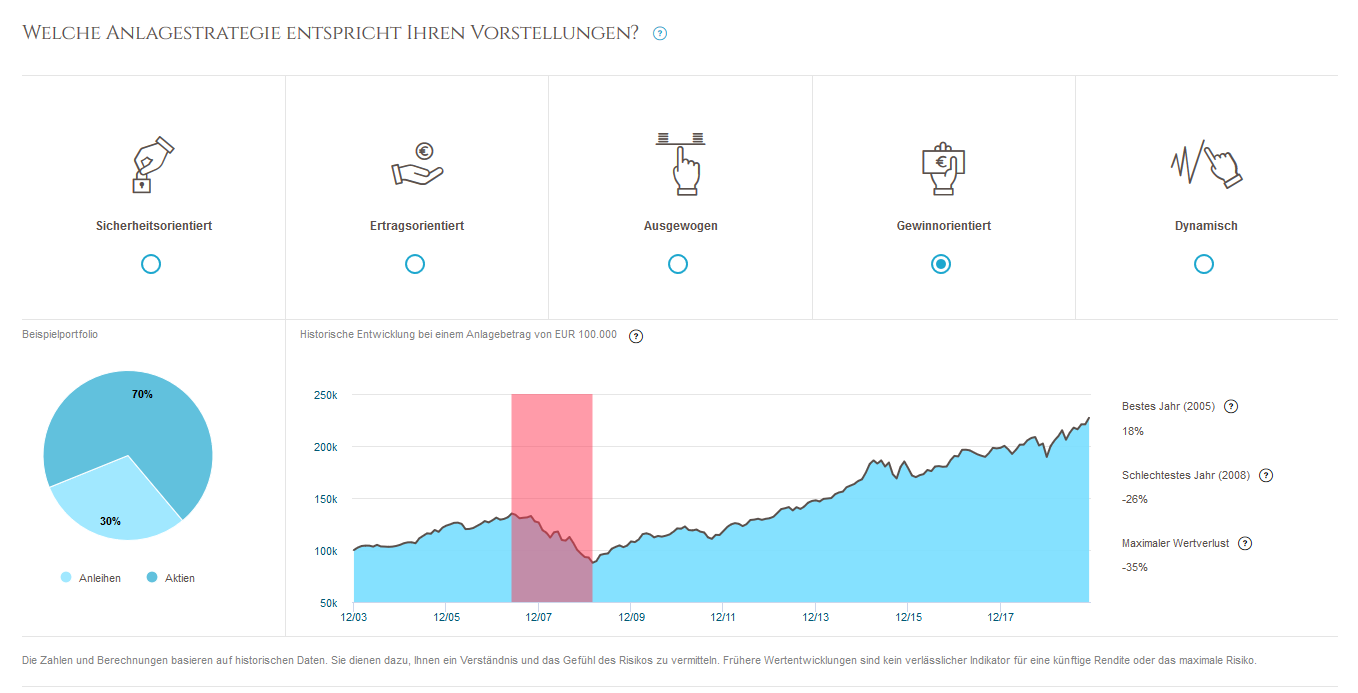Click the Ertragsorientiert hand with coin icon
Viewport: 1358px width, 693px height.
click(x=415, y=165)
